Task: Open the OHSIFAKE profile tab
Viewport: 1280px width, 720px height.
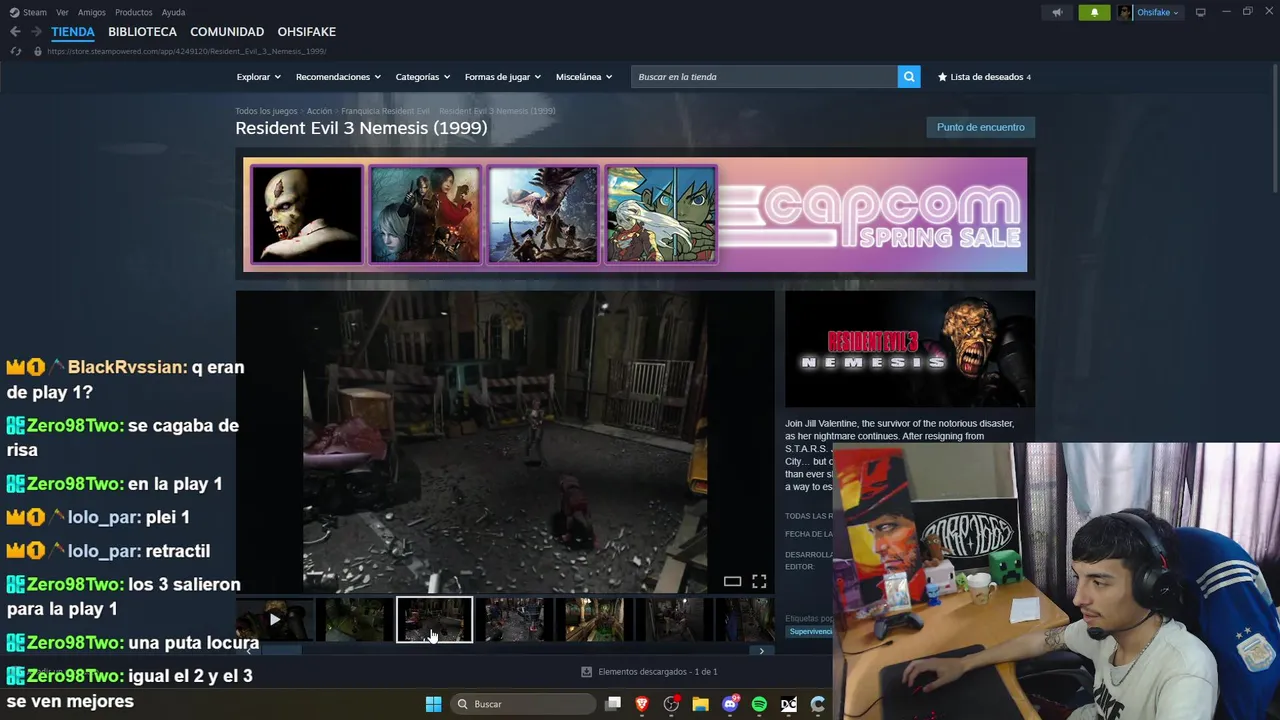Action: (x=306, y=32)
